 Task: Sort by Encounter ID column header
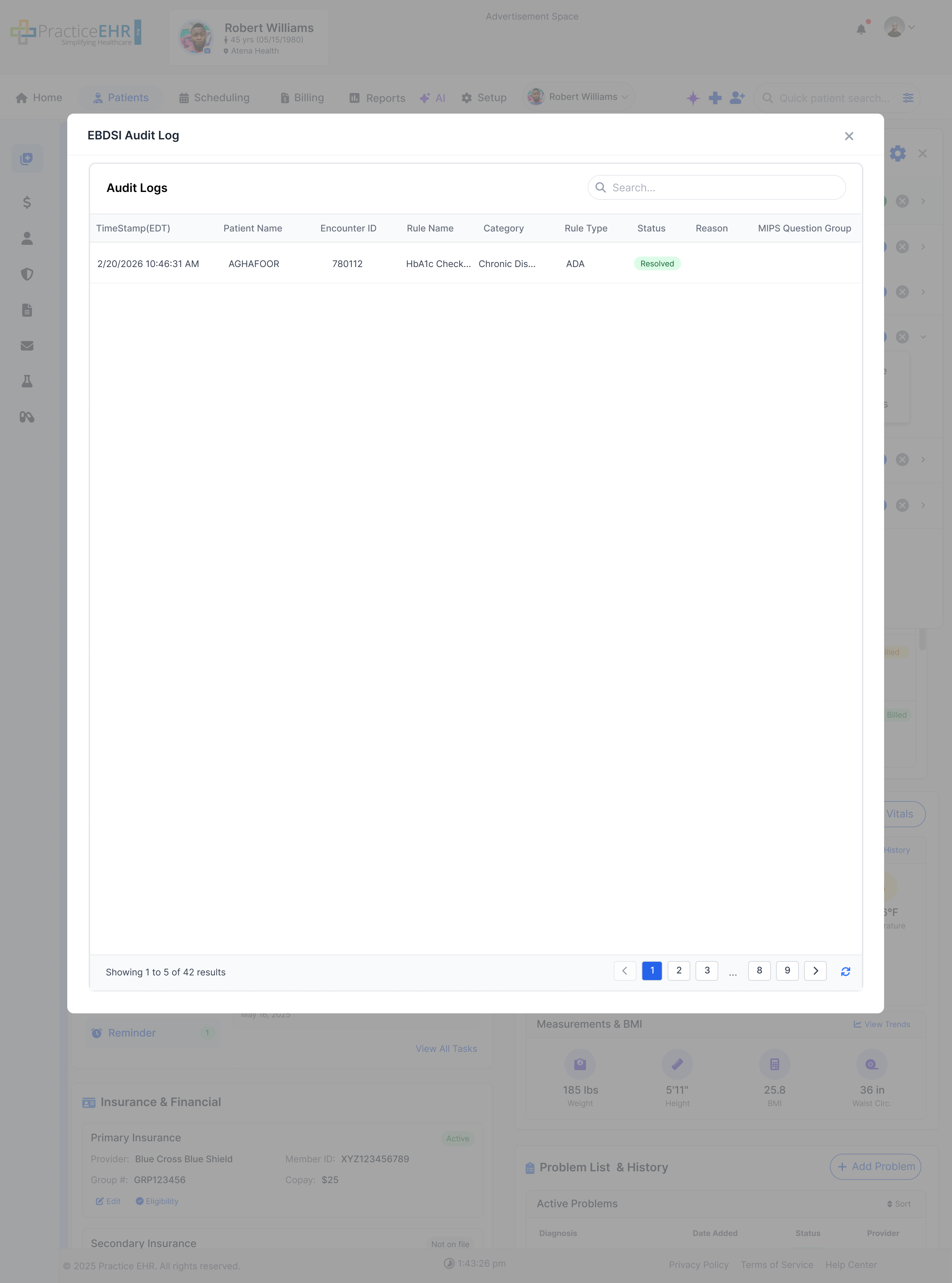[x=348, y=228]
